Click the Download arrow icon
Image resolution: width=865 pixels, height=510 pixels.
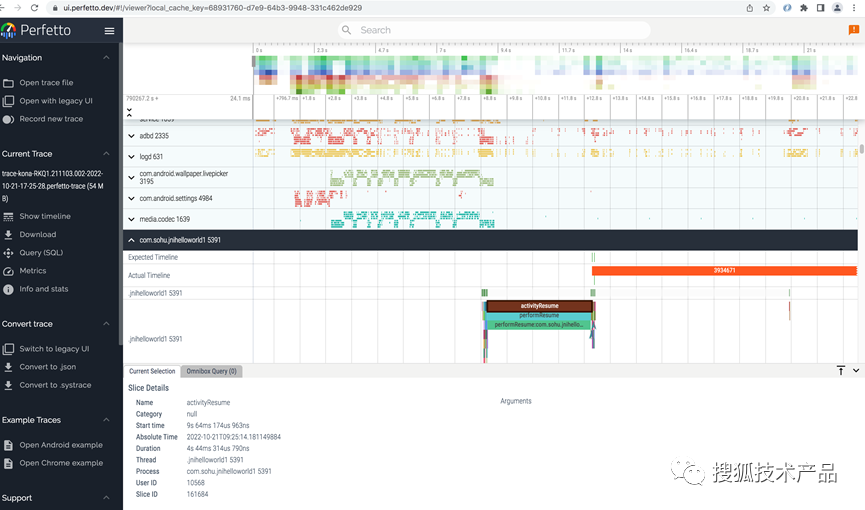click(8, 235)
